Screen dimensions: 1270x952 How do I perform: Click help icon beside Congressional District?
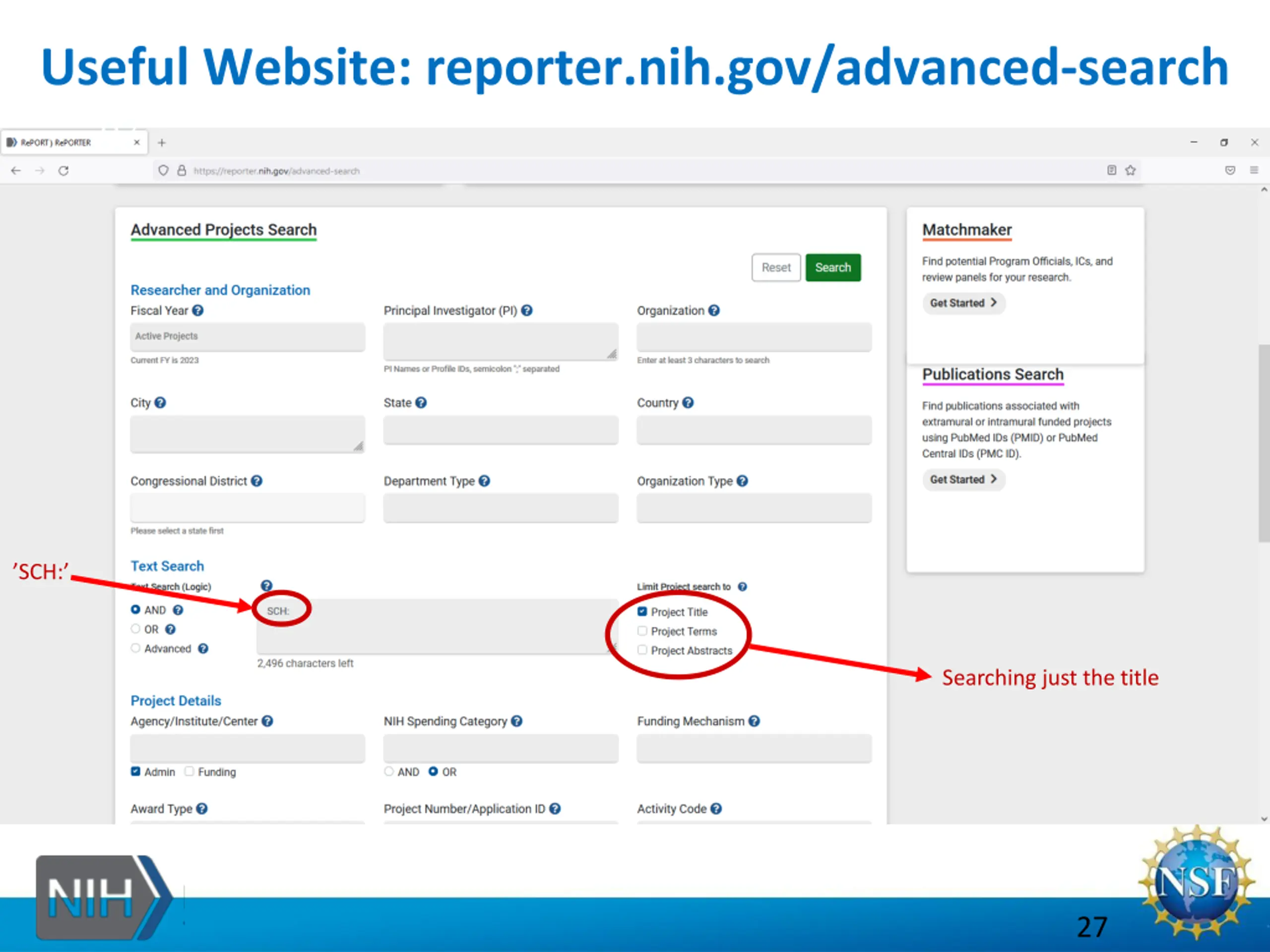click(x=256, y=481)
